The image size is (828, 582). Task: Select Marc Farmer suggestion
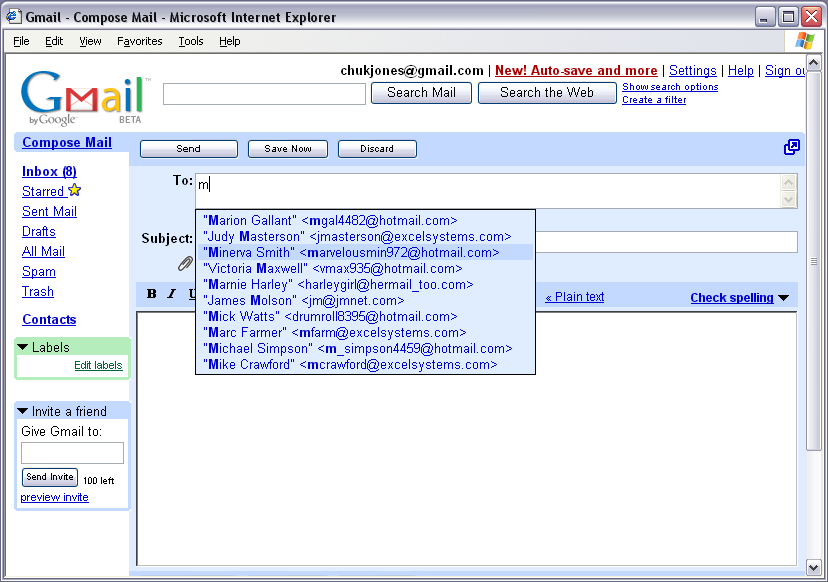(x=365, y=332)
